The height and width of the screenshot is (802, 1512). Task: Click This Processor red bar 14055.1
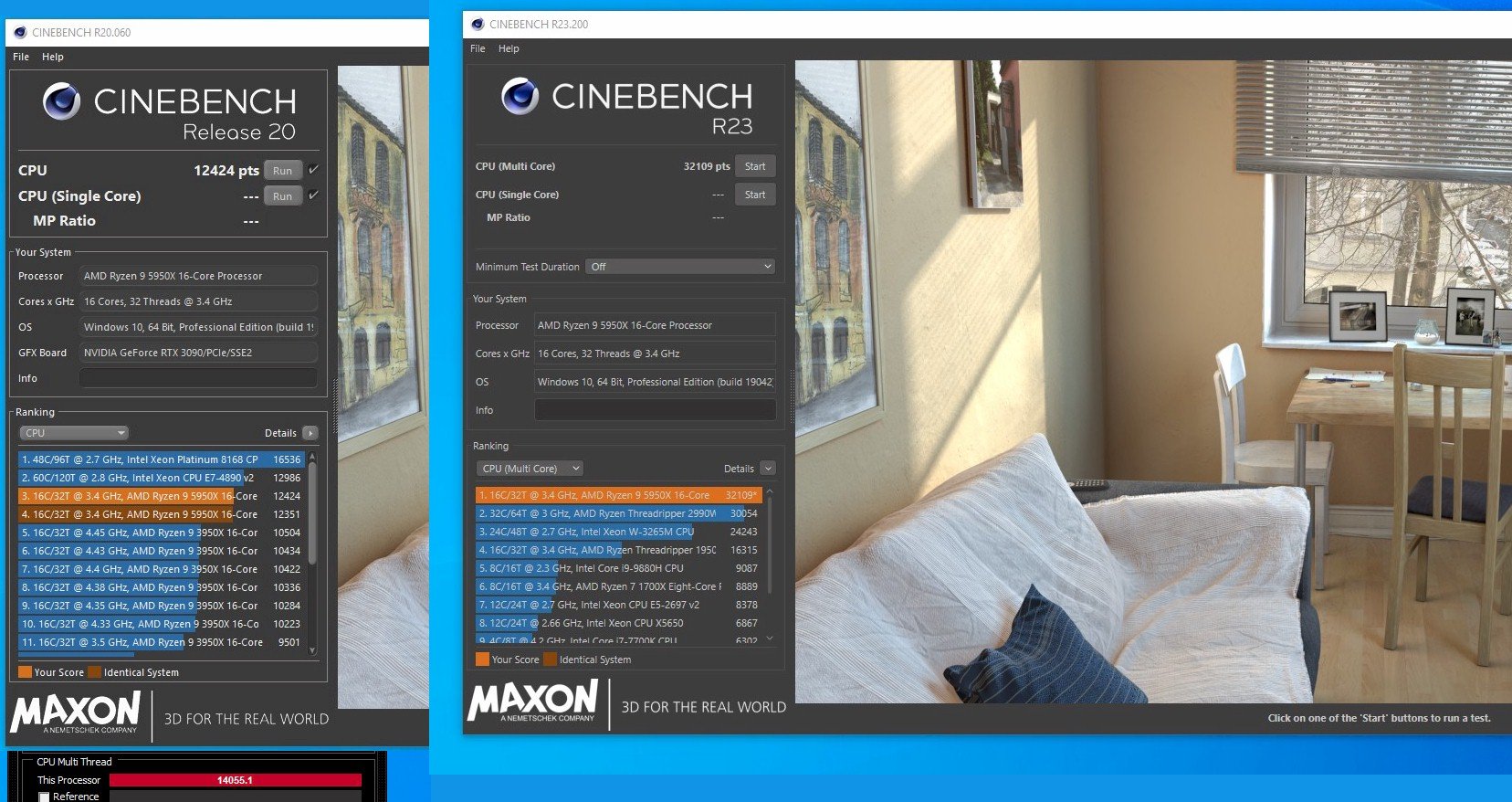point(236,780)
